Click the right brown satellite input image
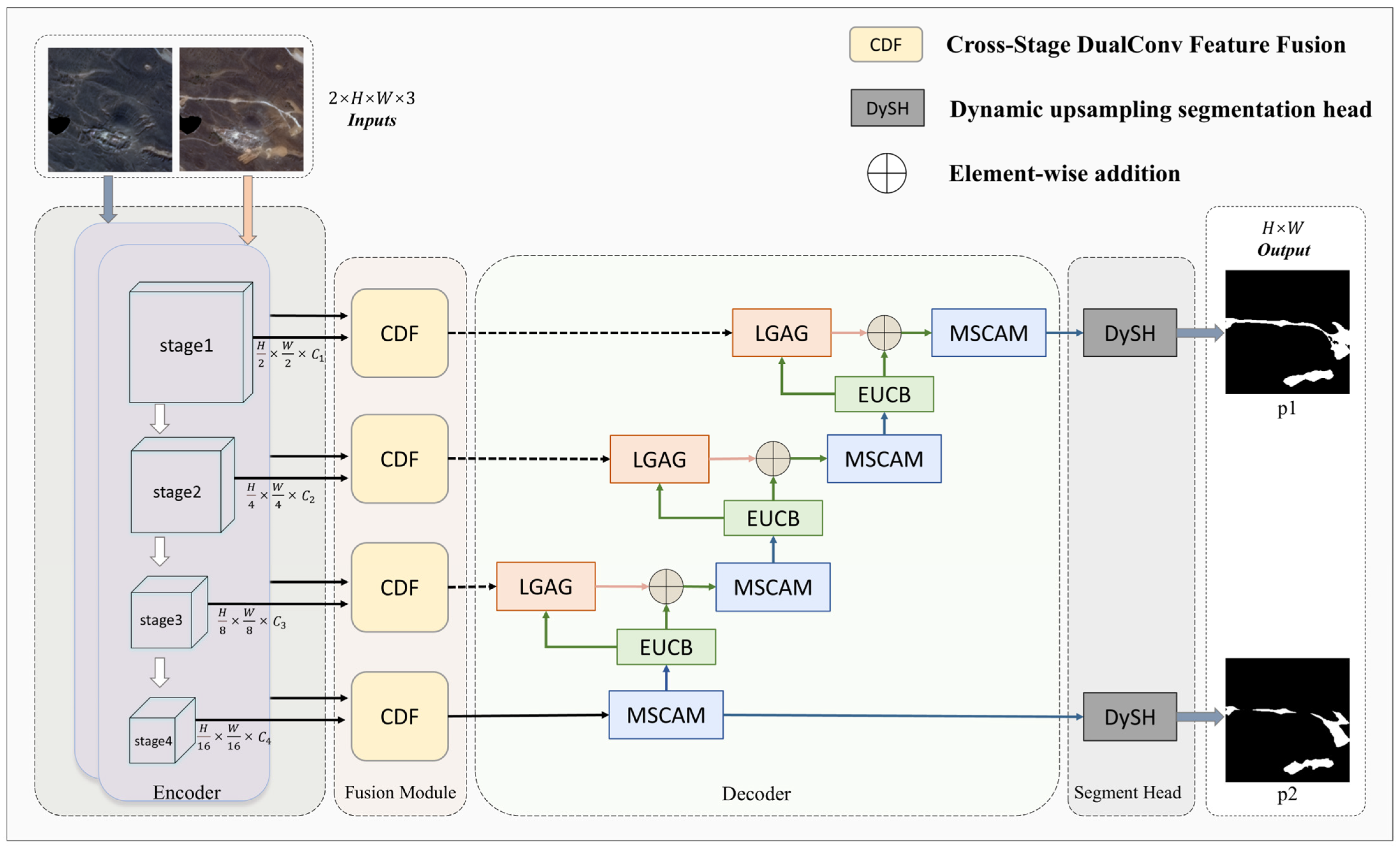The image size is (1400, 851). (x=241, y=110)
